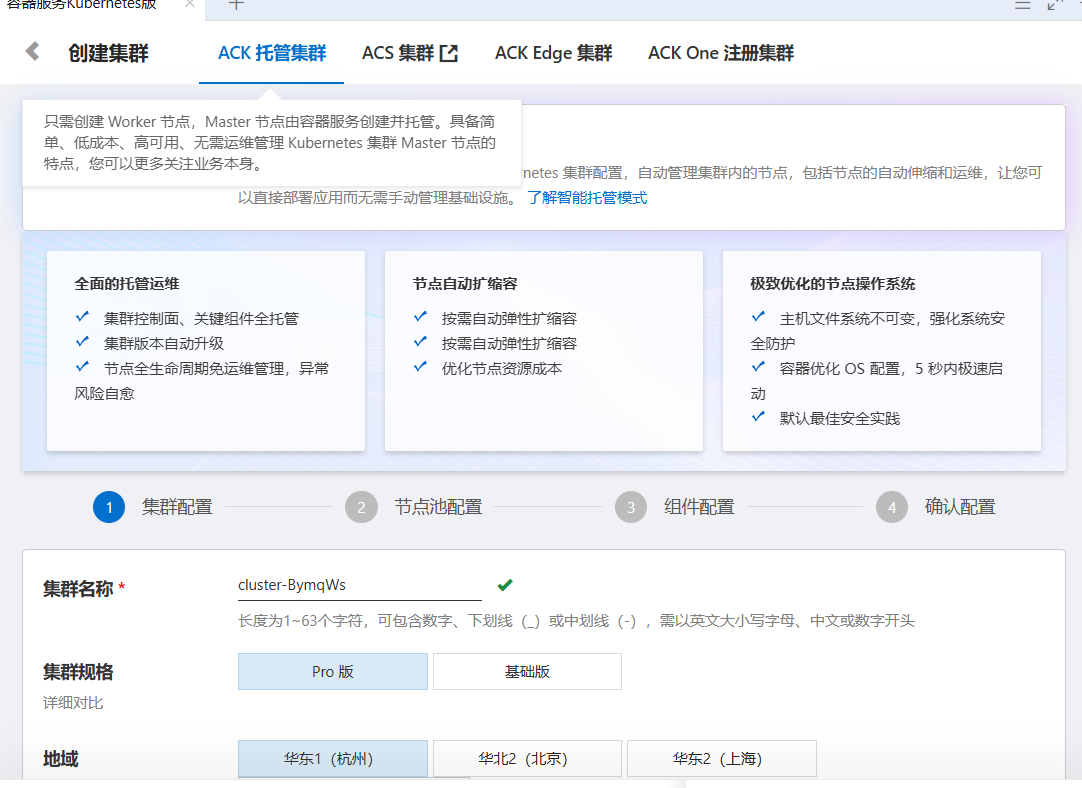
Task: Click the 确认配置 step label
Action: tap(960, 507)
